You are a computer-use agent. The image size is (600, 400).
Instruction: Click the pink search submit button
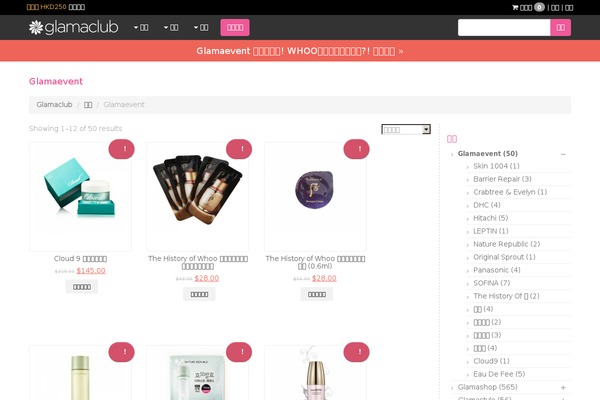561,27
